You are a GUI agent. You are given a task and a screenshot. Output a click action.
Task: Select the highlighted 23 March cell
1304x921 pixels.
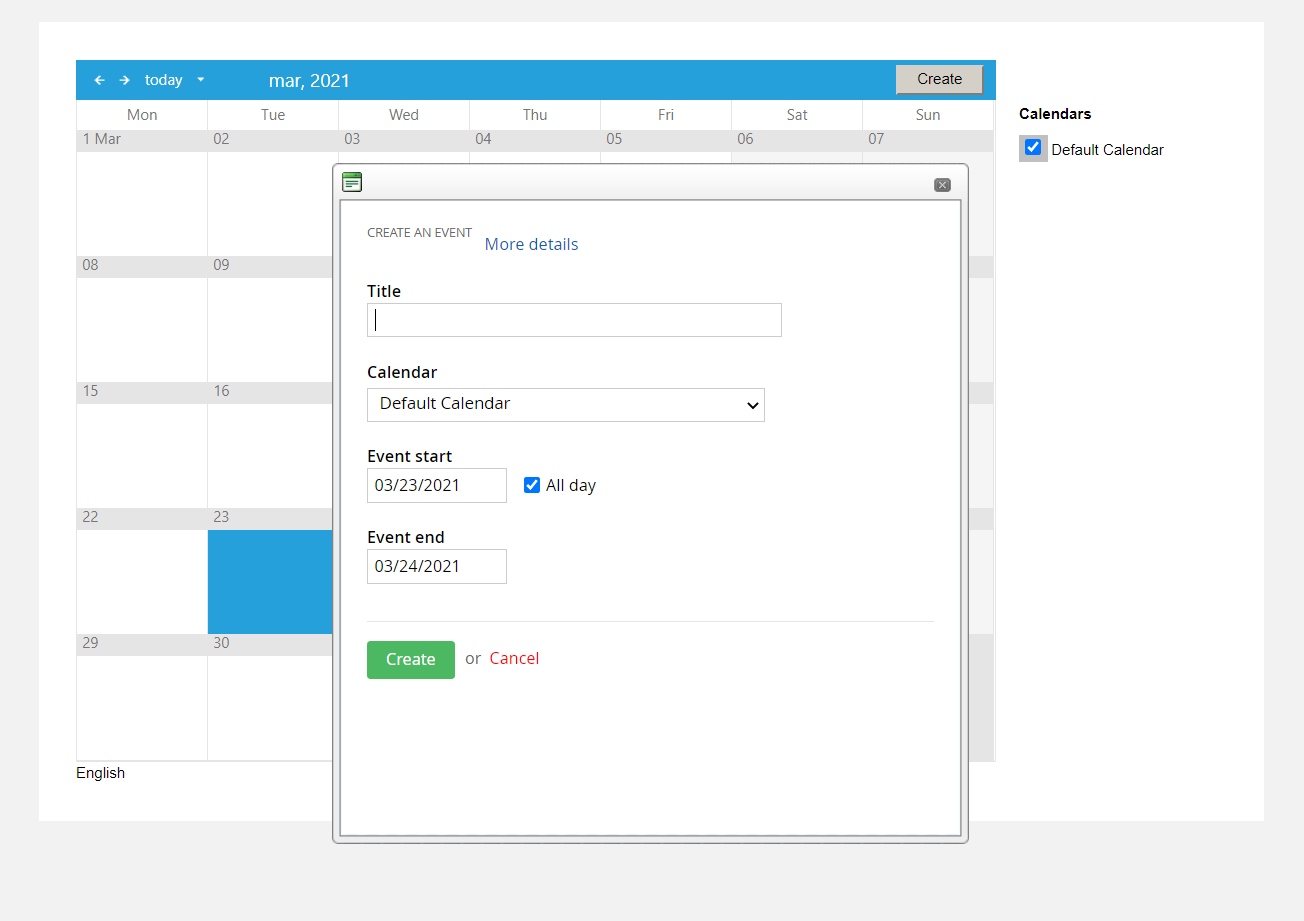pyautogui.click(x=270, y=581)
